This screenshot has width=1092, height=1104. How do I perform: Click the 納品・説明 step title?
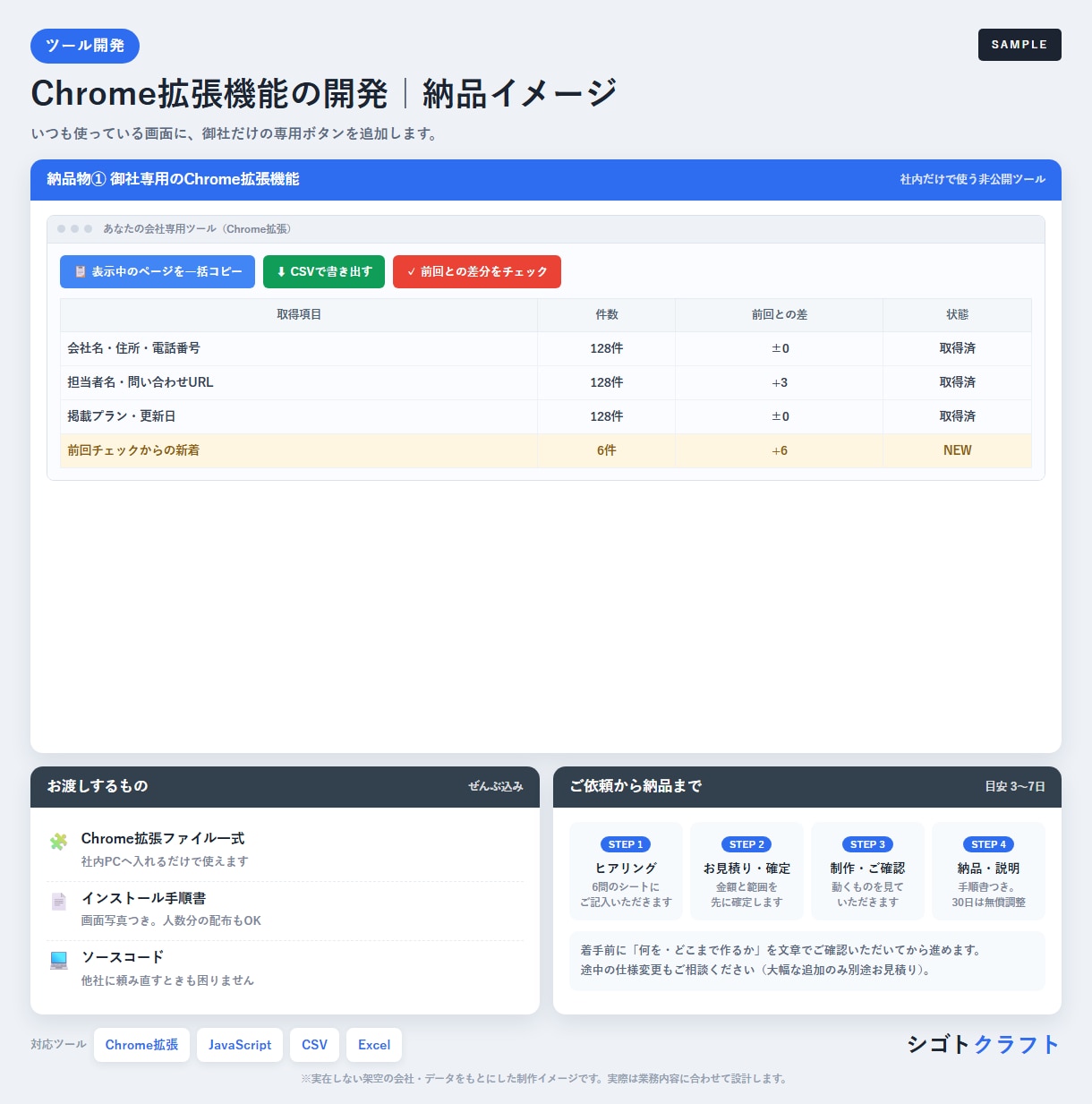pos(988,869)
